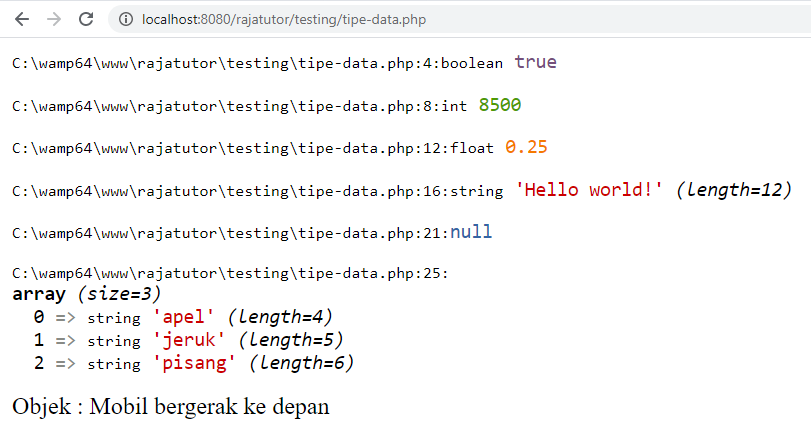Click the red 'Hello world!' string

click(x=590, y=190)
